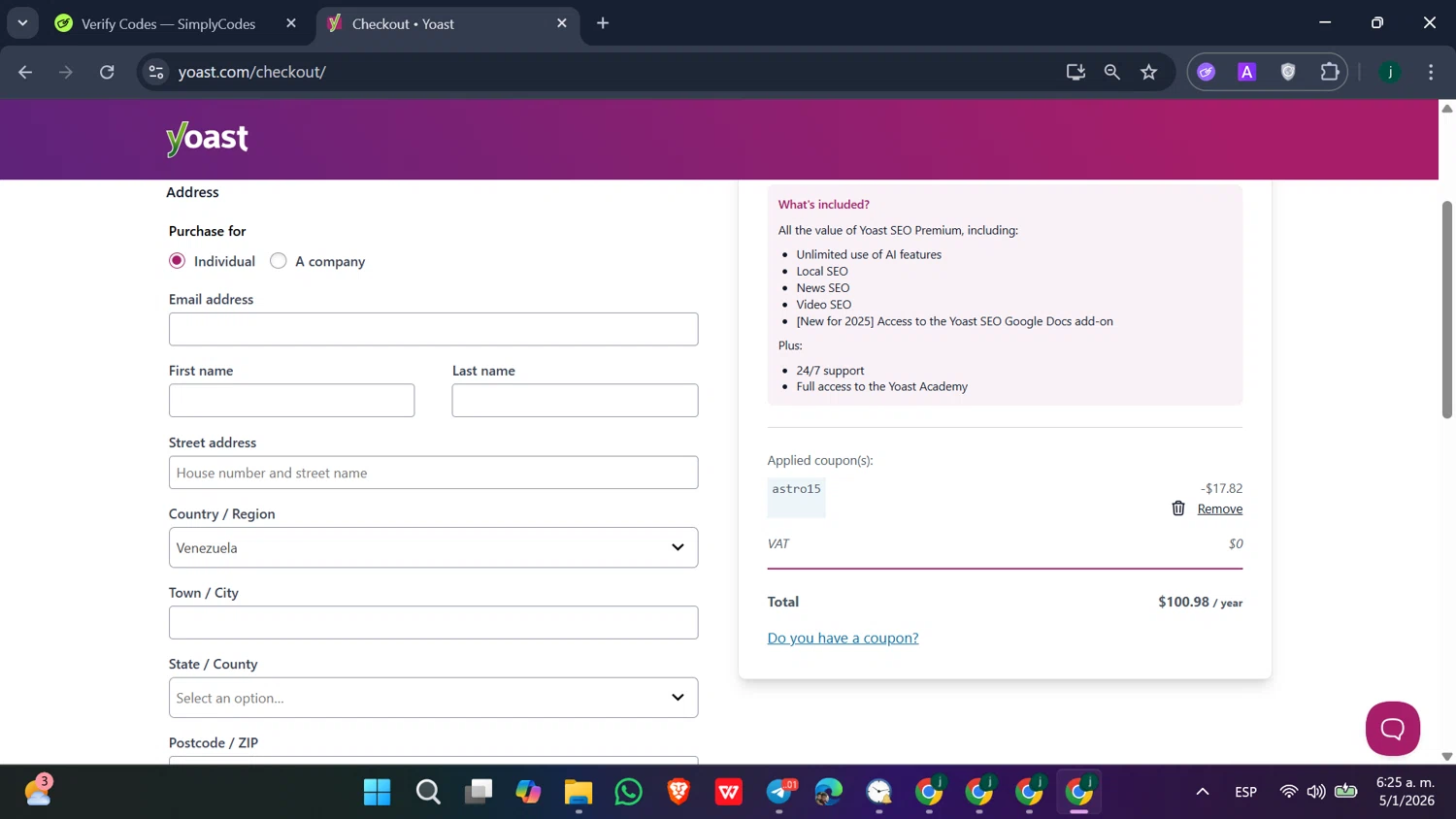
Task: Click the Street address field
Action: (x=433, y=473)
